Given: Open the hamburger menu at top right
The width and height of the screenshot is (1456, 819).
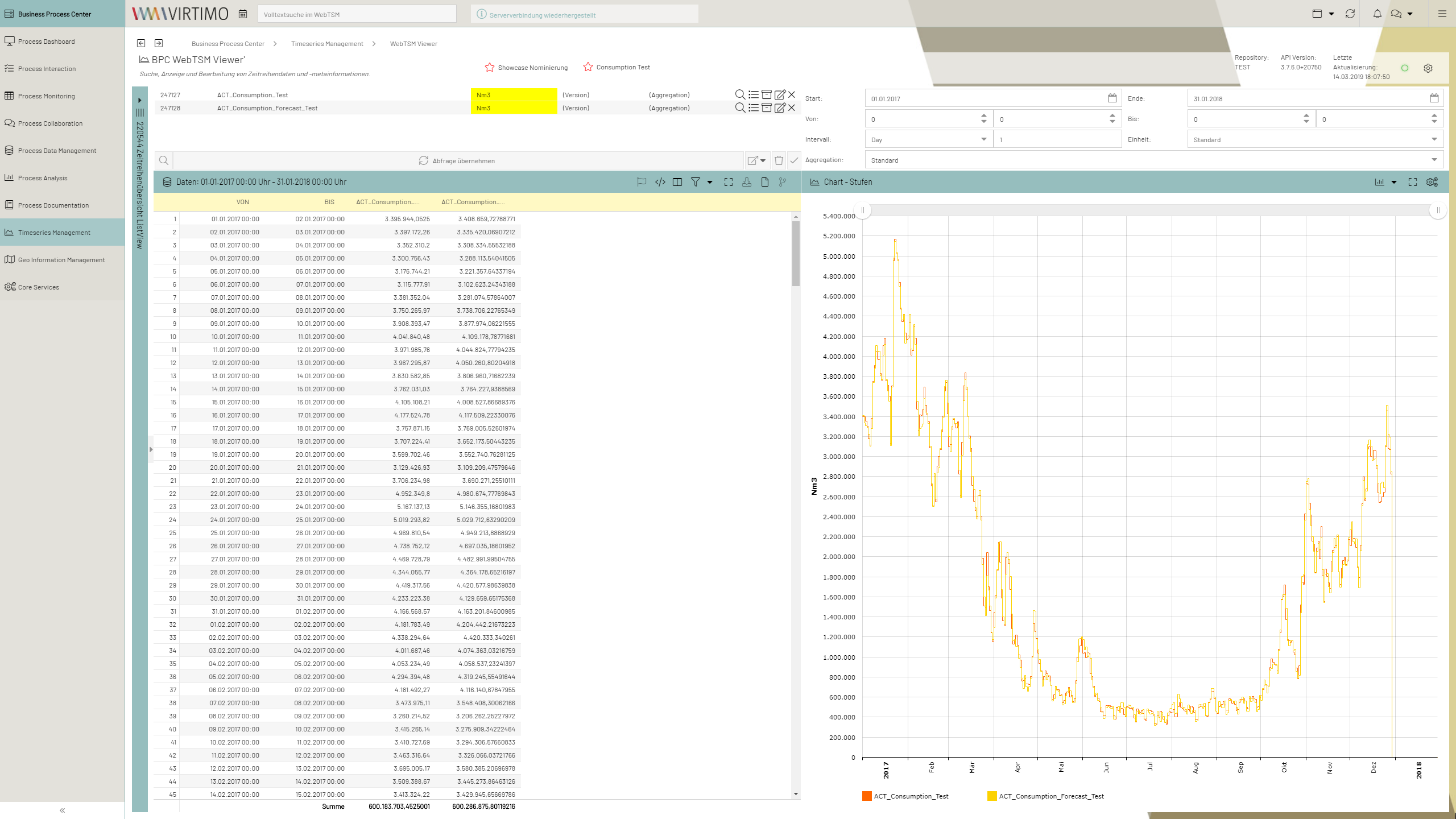Looking at the screenshot, I should click(1442, 14).
